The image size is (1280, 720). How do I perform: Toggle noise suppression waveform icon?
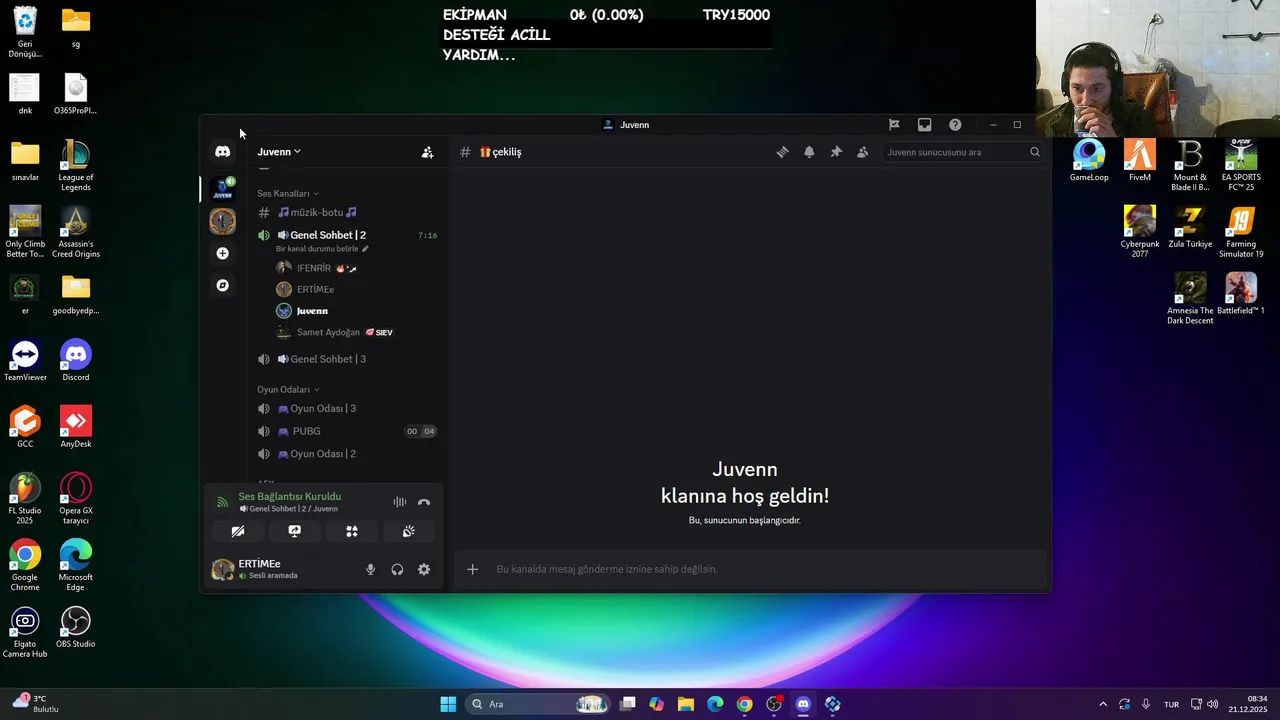399,502
